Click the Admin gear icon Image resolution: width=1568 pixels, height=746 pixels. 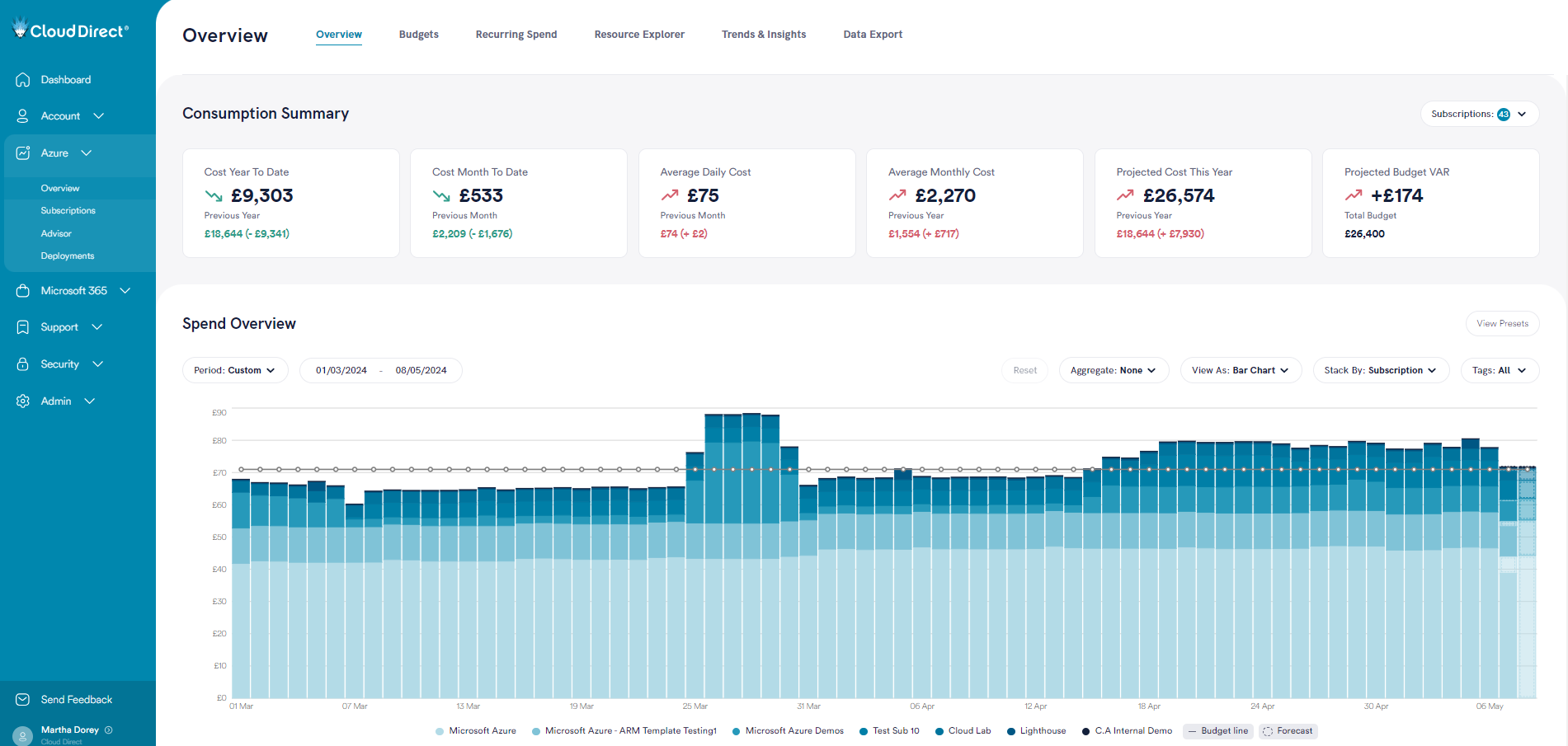click(23, 401)
